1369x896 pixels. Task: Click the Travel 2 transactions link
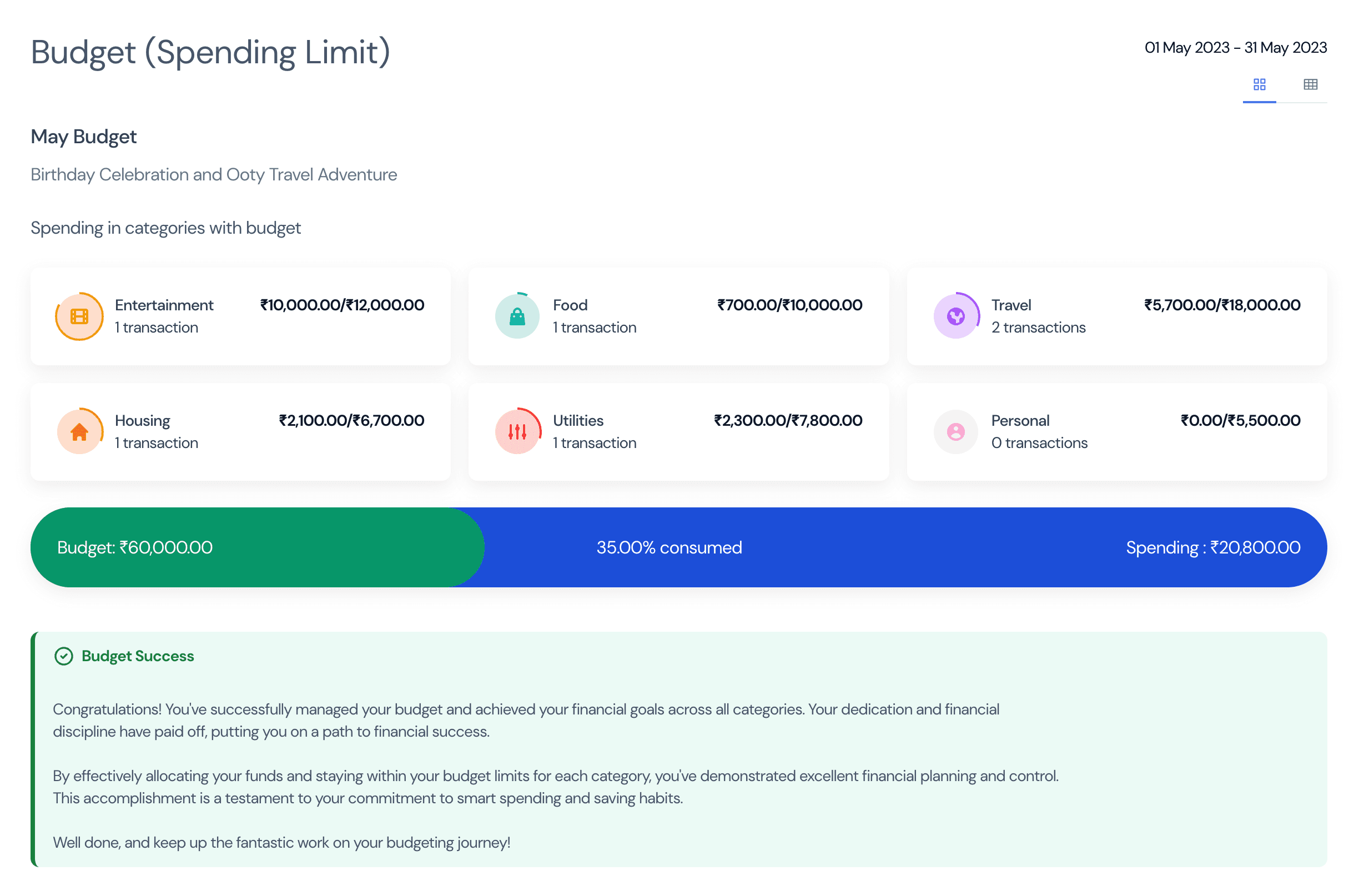click(1038, 327)
